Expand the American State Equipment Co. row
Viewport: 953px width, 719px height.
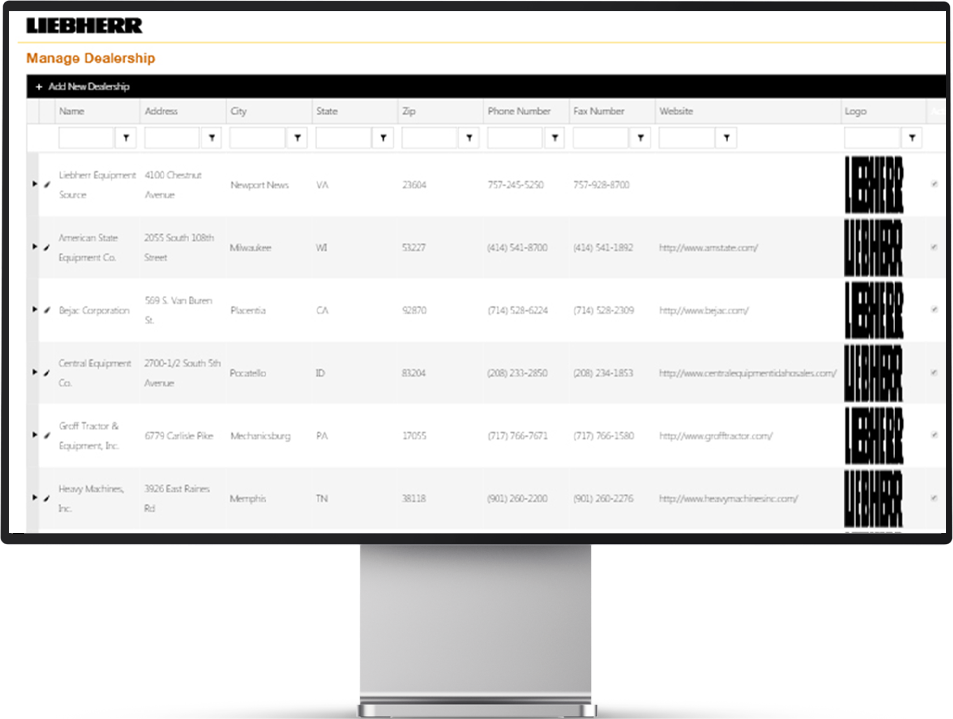(x=33, y=248)
